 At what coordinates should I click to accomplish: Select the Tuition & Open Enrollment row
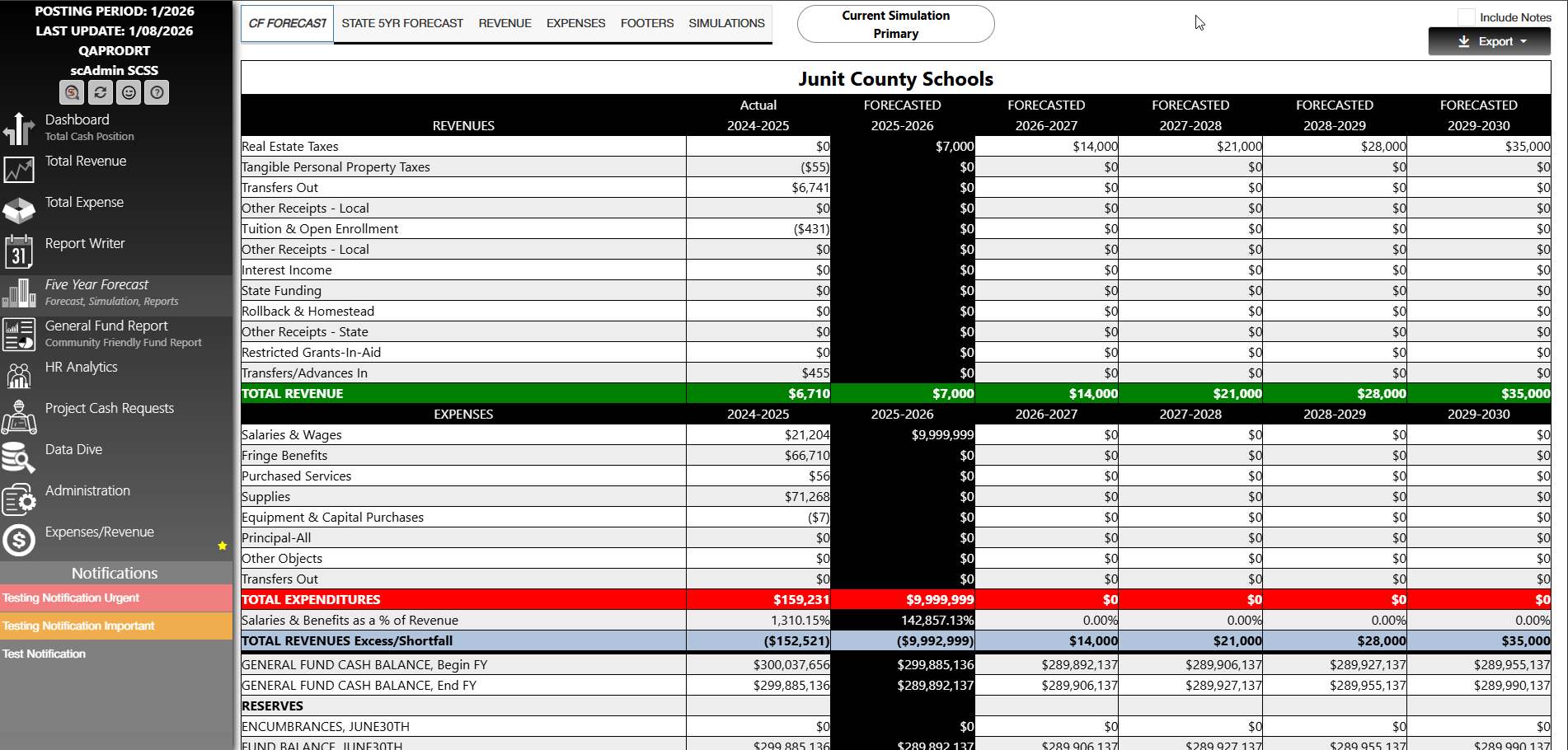tap(320, 229)
